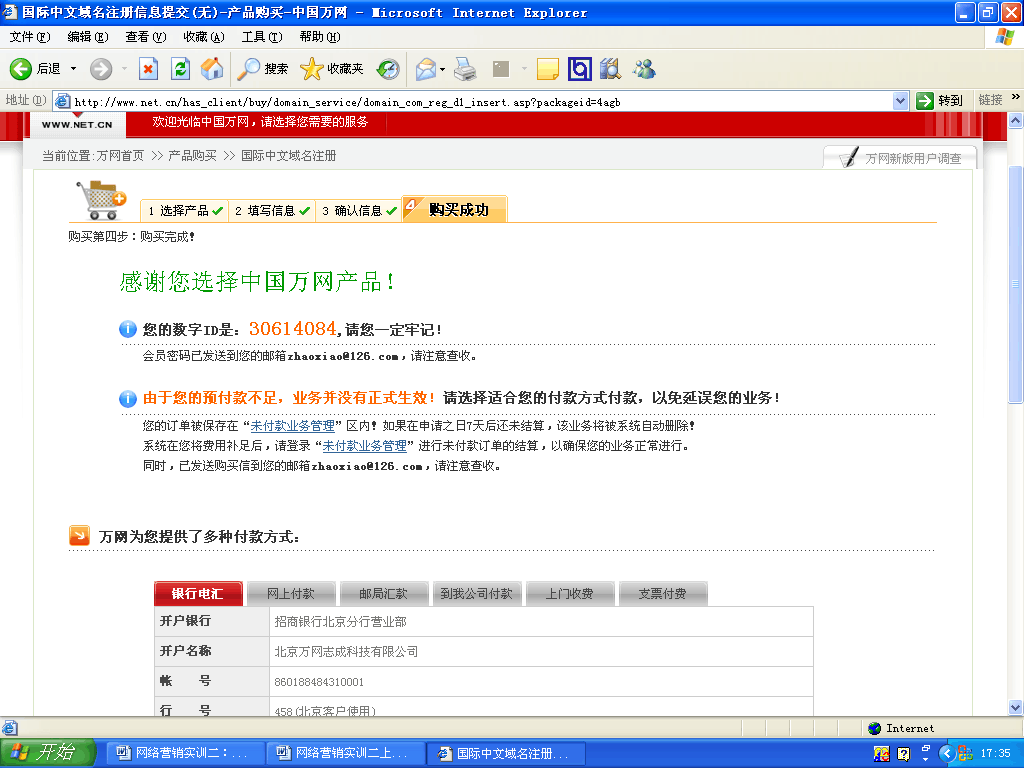Click the Print printer icon
This screenshot has height=768, width=1024.
(465, 69)
